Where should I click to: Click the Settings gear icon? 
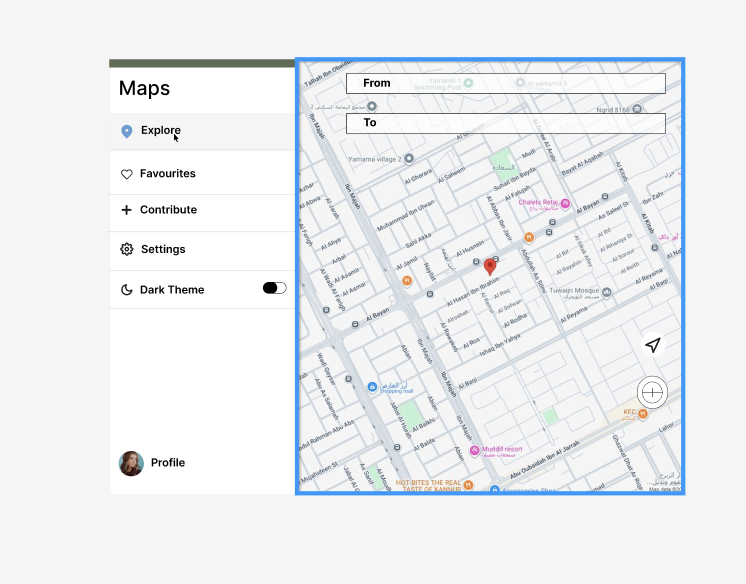coord(127,249)
